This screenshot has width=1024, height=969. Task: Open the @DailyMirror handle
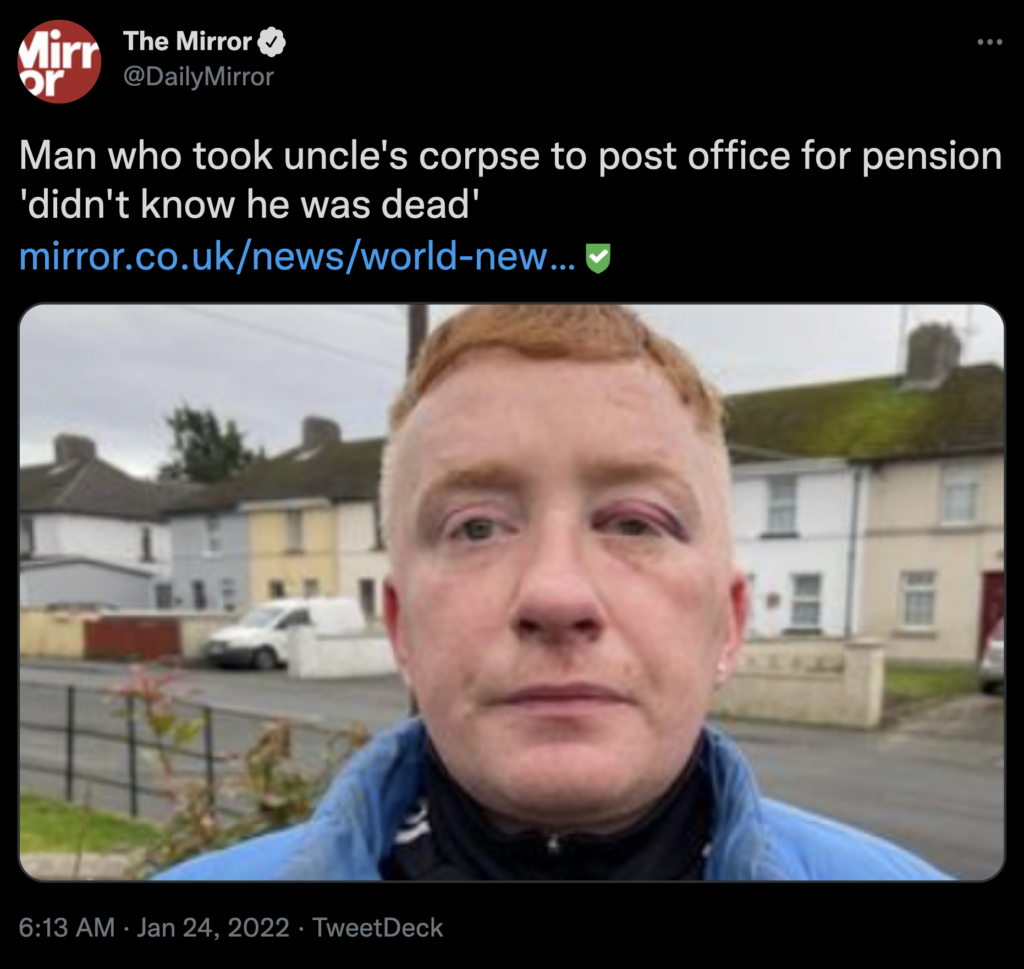point(199,77)
